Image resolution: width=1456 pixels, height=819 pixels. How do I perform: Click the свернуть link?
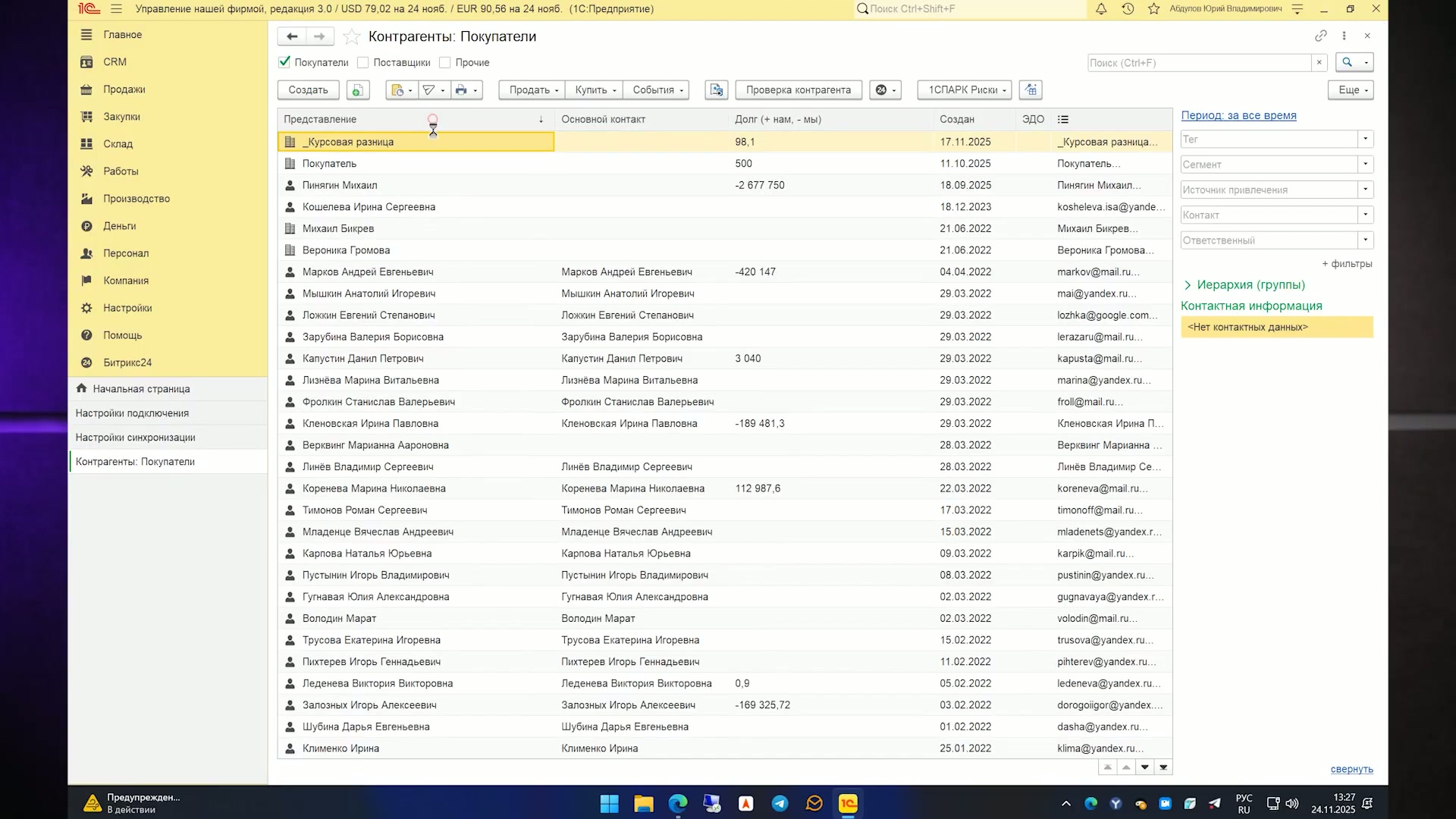pyautogui.click(x=1351, y=770)
